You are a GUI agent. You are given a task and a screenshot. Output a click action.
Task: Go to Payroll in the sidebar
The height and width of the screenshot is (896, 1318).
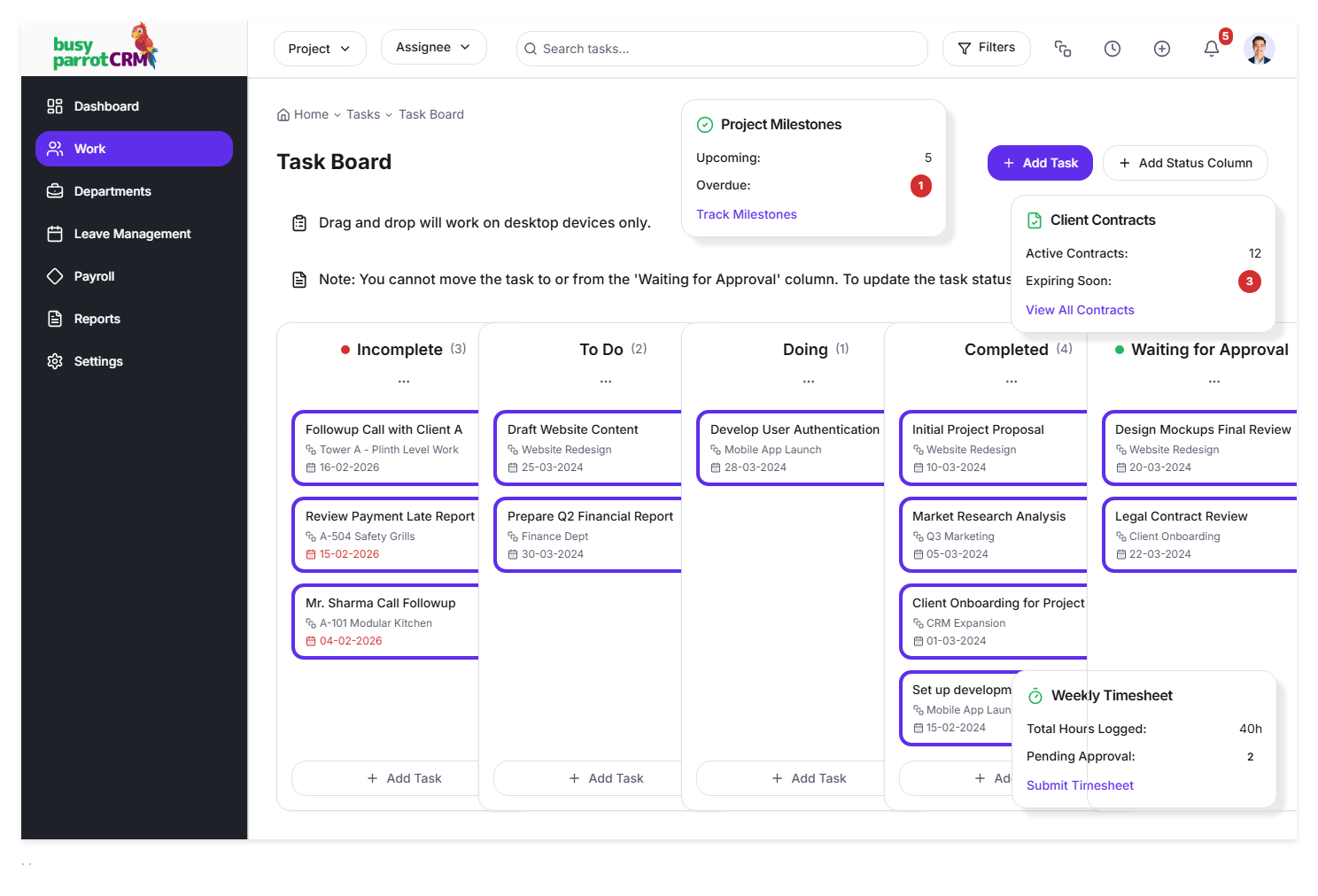pos(94,276)
